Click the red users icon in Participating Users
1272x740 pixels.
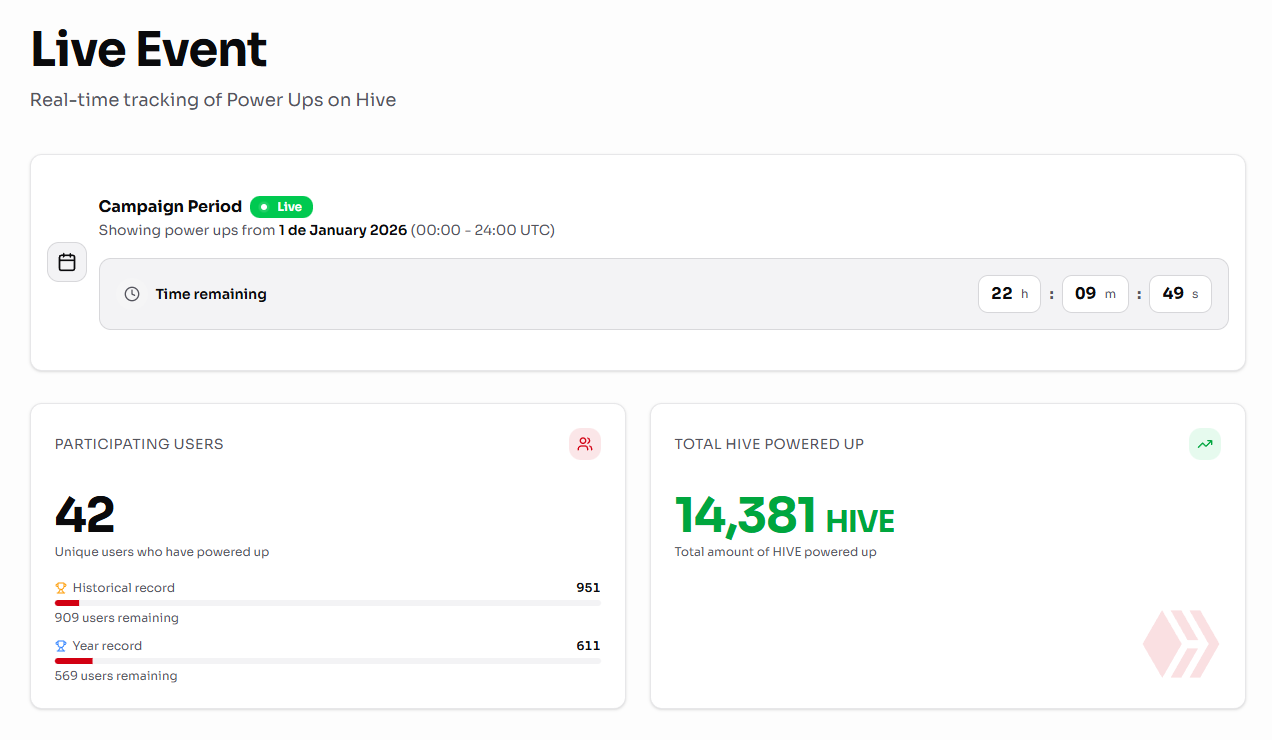tap(585, 444)
